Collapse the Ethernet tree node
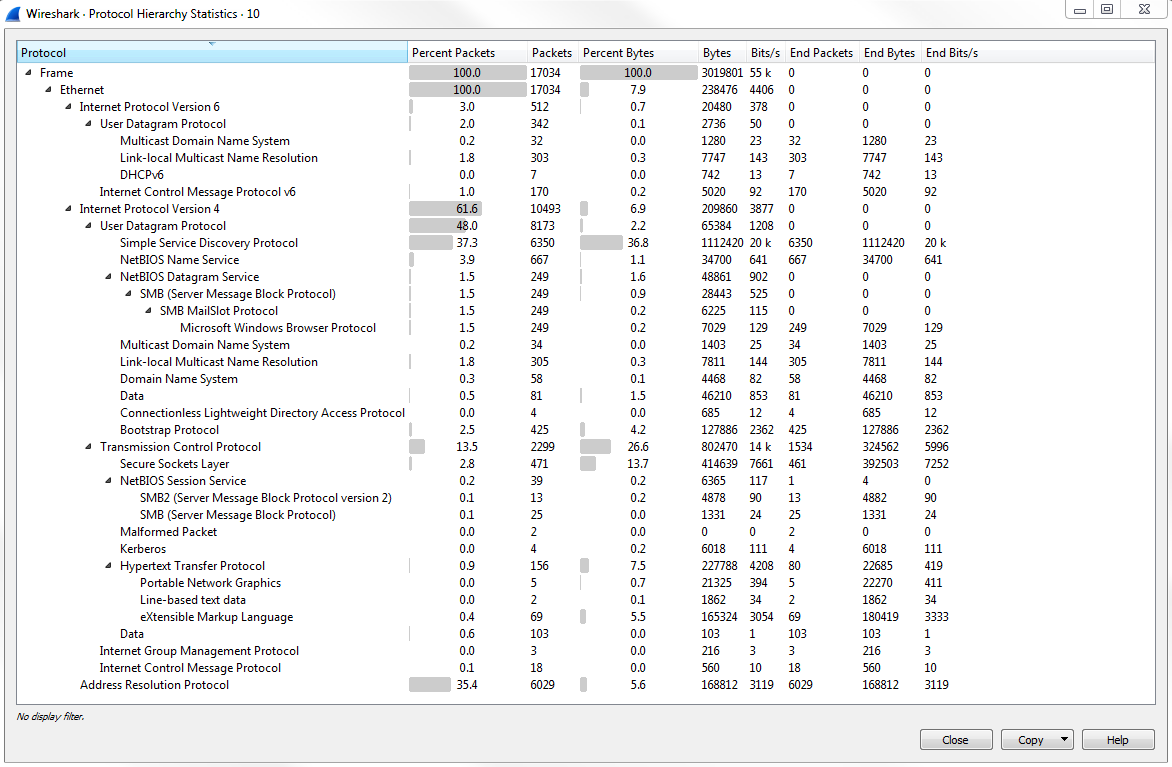1172x767 pixels. pos(49,90)
